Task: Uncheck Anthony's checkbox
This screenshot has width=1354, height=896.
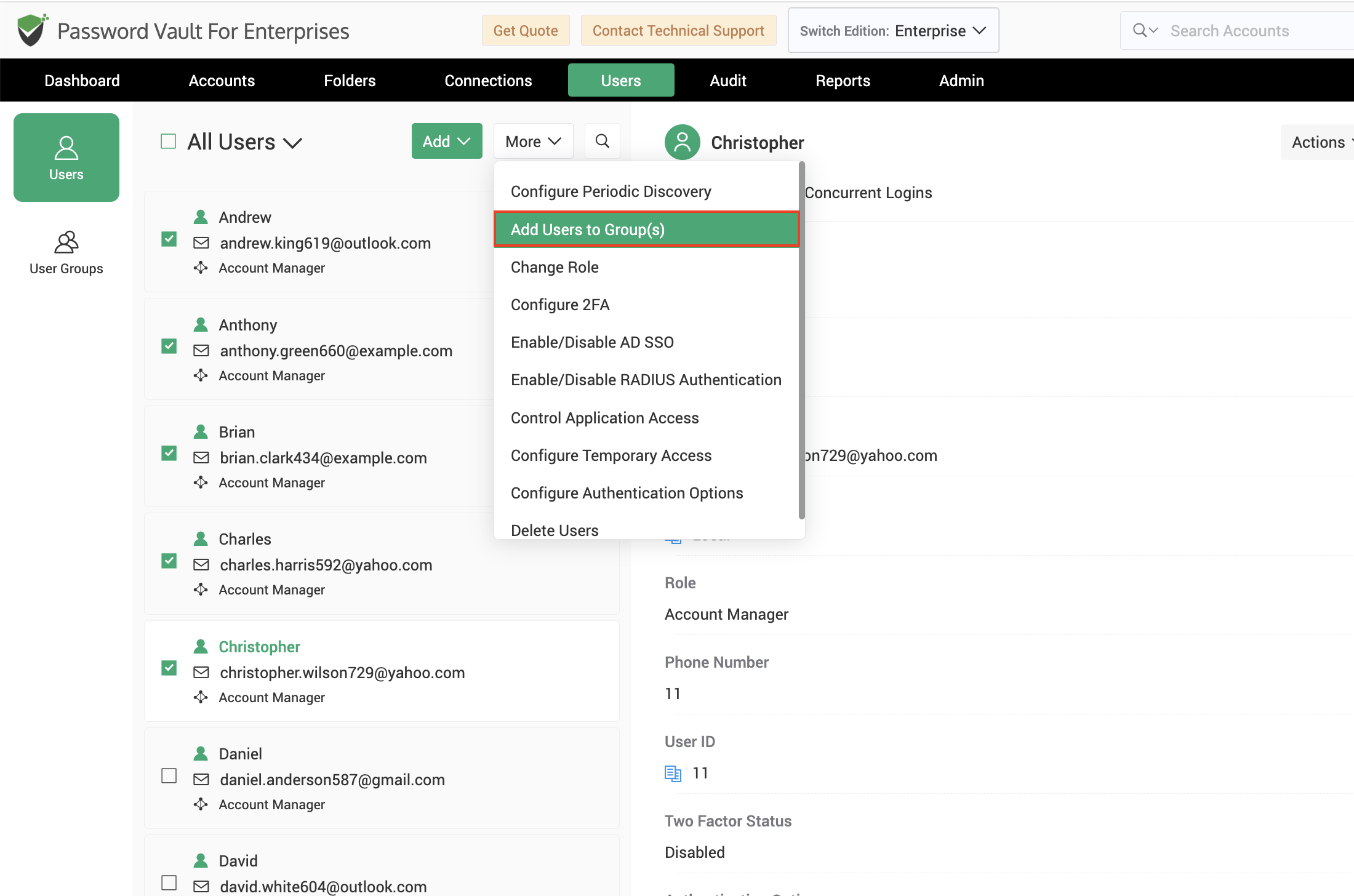Action: coord(169,346)
